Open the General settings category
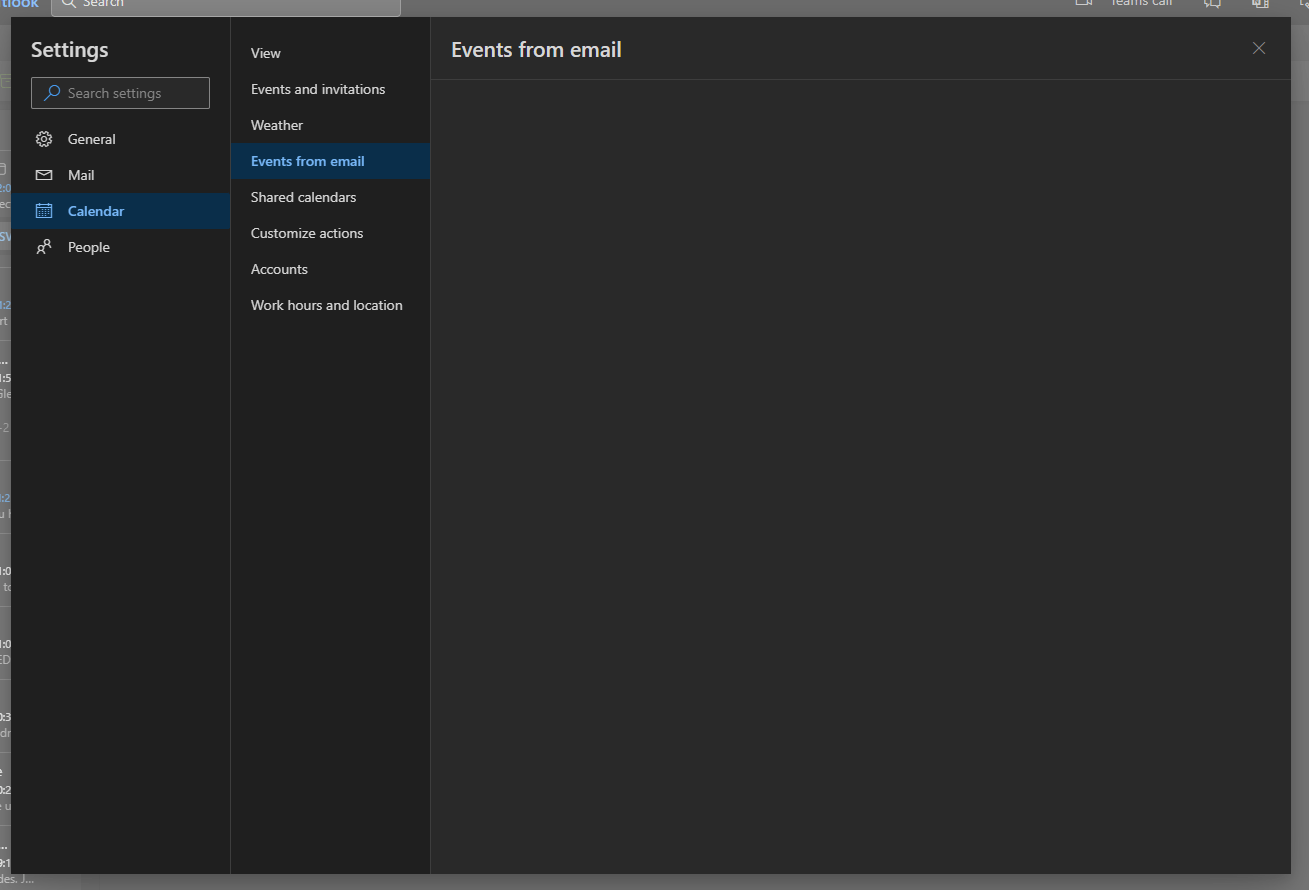The image size is (1309, 890). tap(120, 139)
